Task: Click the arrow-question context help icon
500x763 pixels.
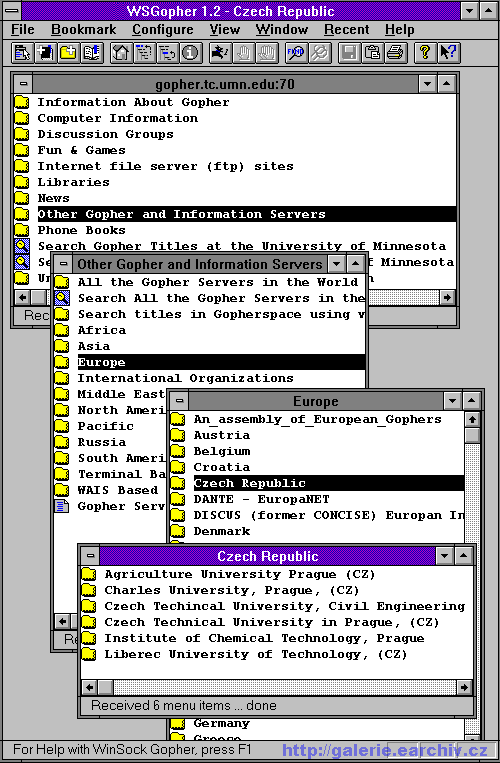Action: point(448,52)
